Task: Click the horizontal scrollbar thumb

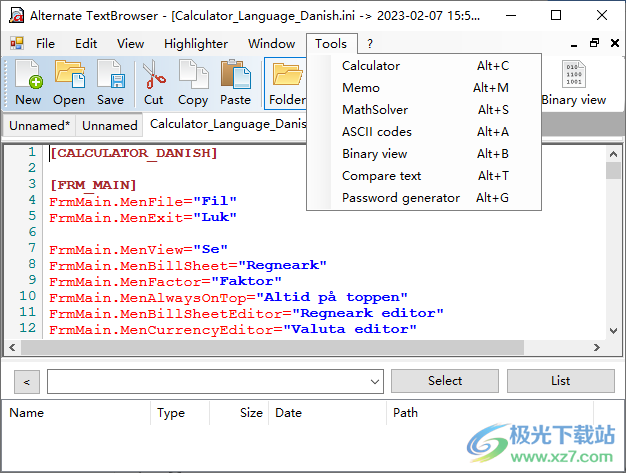Action: point(272,347)
